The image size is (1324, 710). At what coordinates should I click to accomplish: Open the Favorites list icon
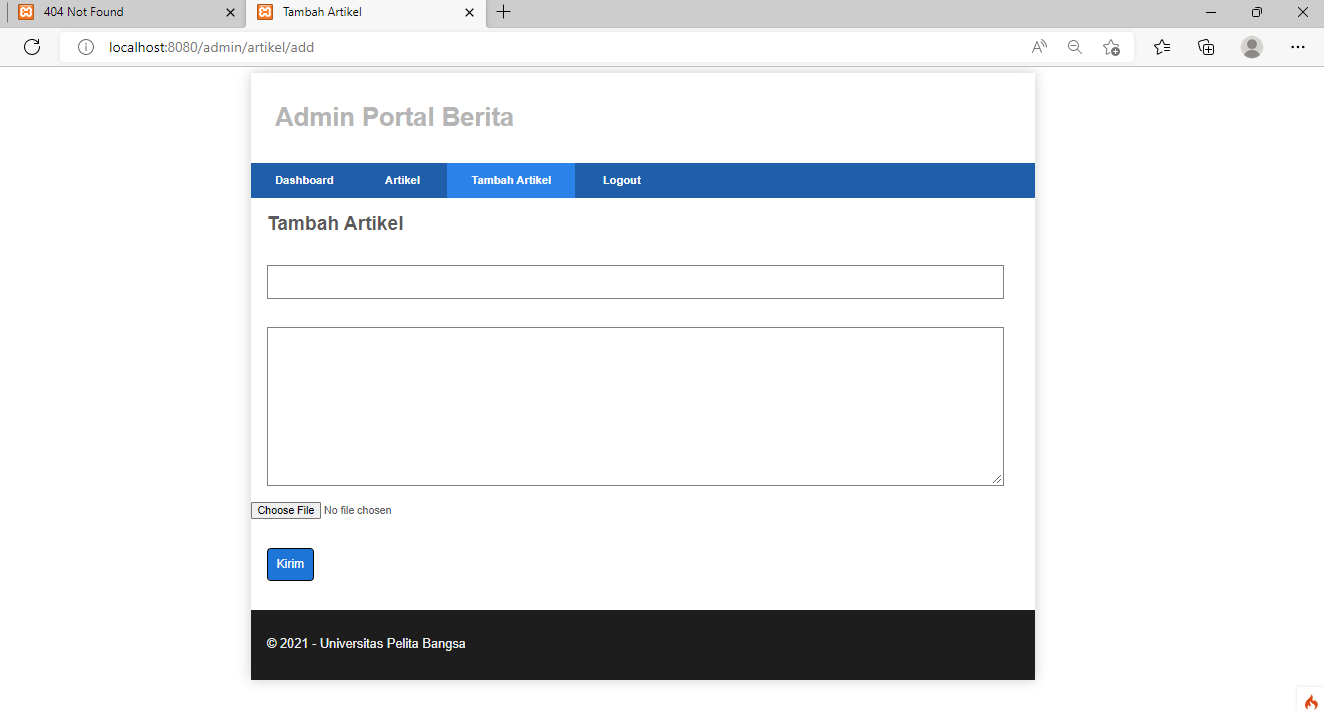[1161, 47]
